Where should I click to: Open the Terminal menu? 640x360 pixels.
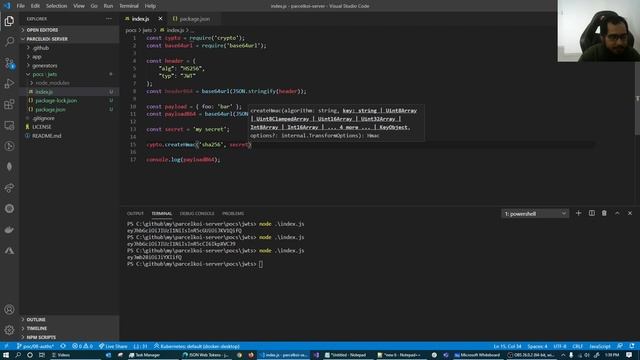pos(129,6)
